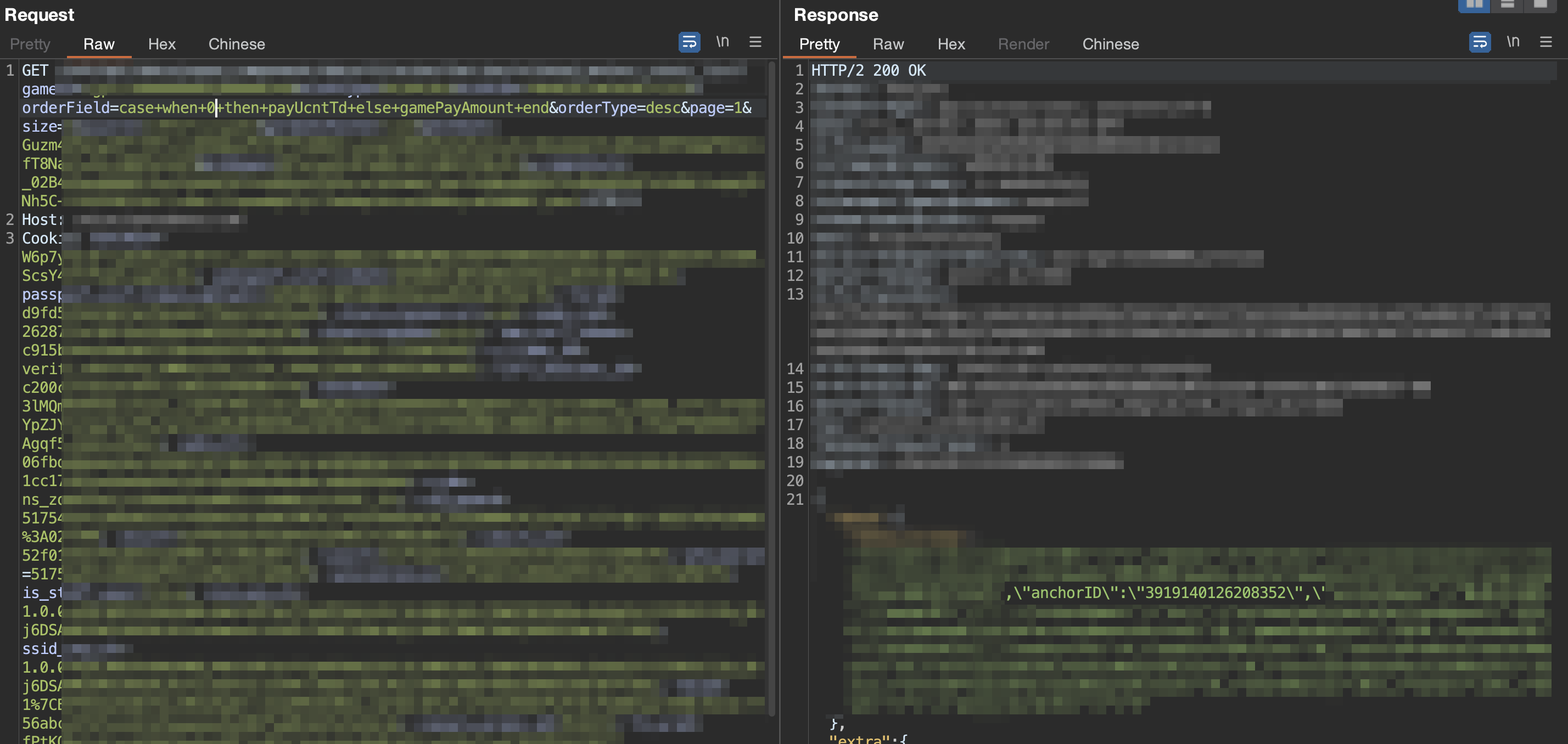Click the 'ns_z' cookie line in the request
Viewport: 1568px width, 744px height.
tap(41, 500)
